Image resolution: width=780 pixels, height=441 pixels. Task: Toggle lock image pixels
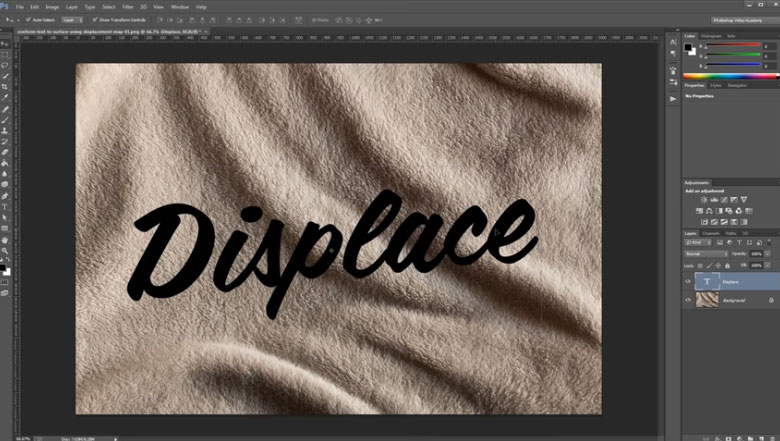tap(709, 266)
